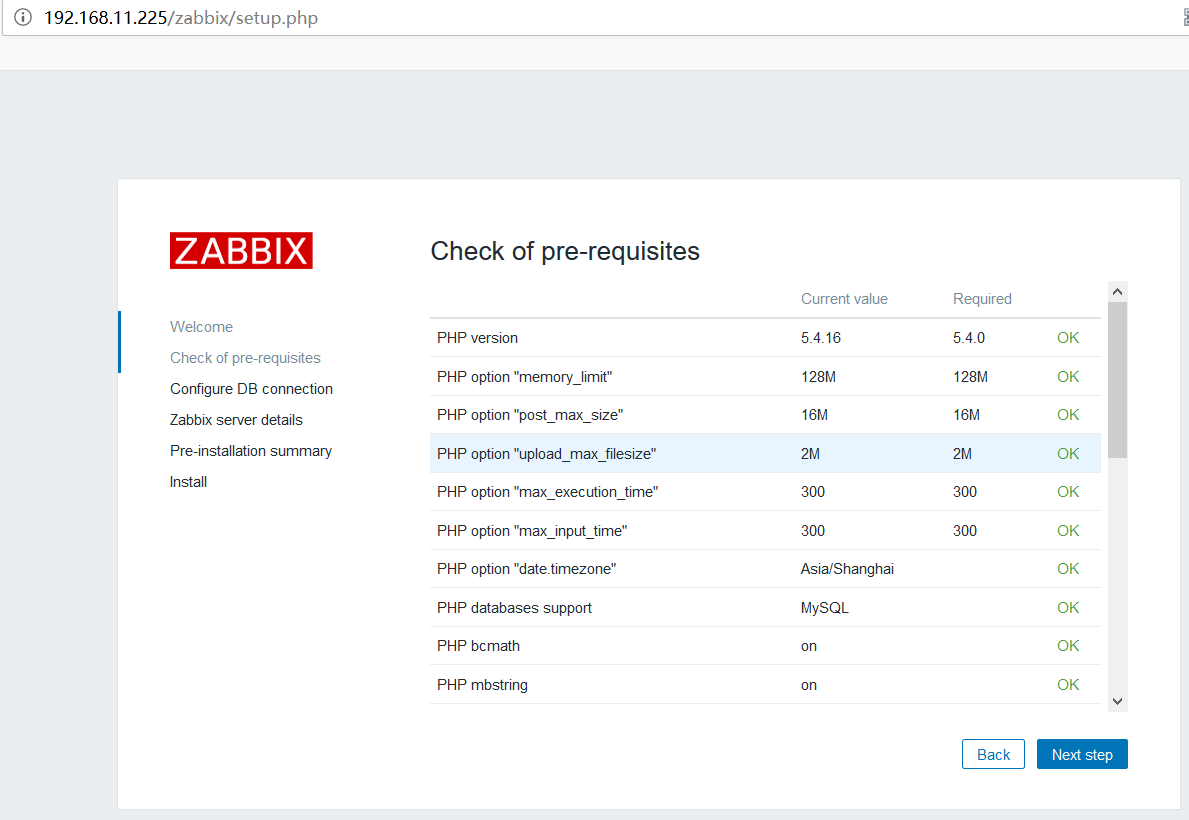Click the date.timezone row
Viewport: 1189px width, 820px height.
click(765, 569)
